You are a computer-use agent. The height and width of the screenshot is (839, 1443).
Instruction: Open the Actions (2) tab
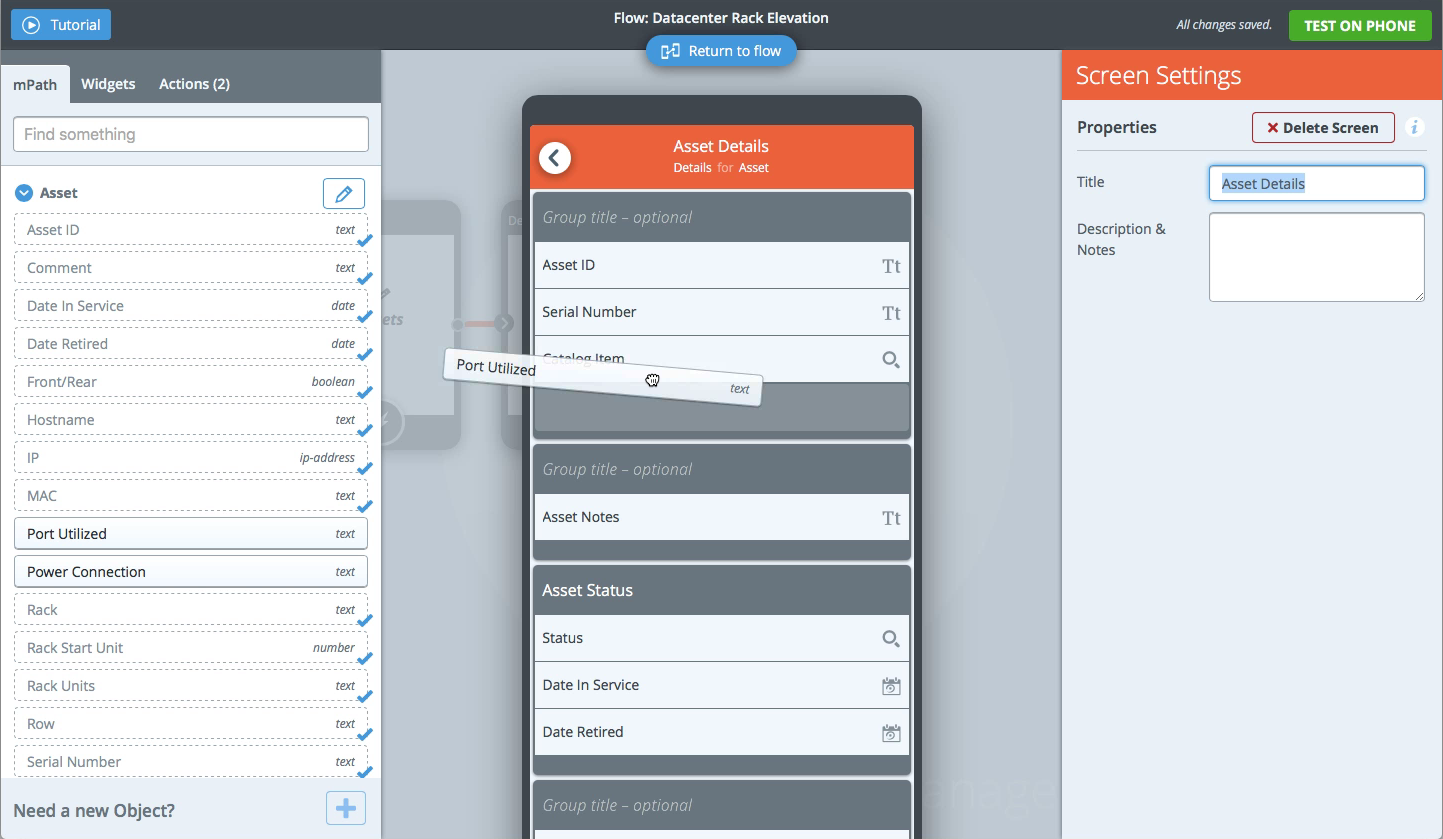pos(194,84)
